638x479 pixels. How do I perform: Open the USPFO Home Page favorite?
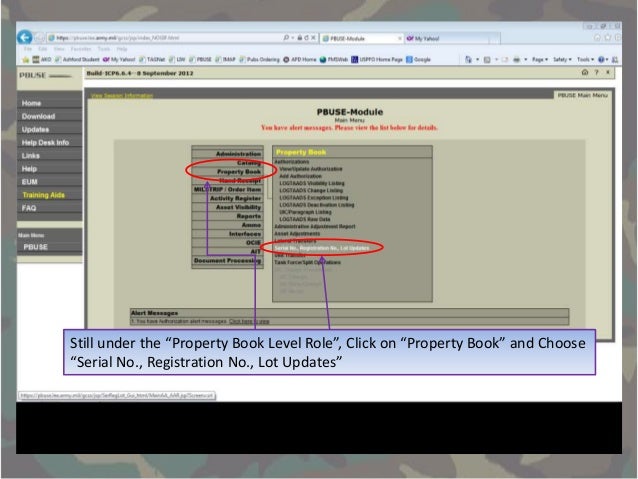point(377,59)
